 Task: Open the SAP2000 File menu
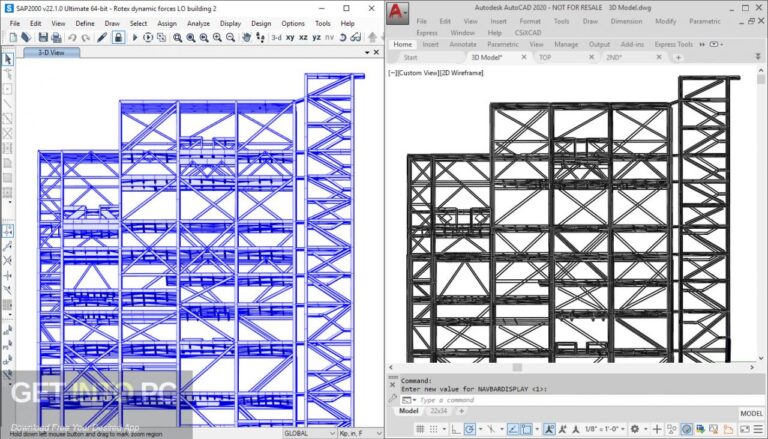coord(15,23)
